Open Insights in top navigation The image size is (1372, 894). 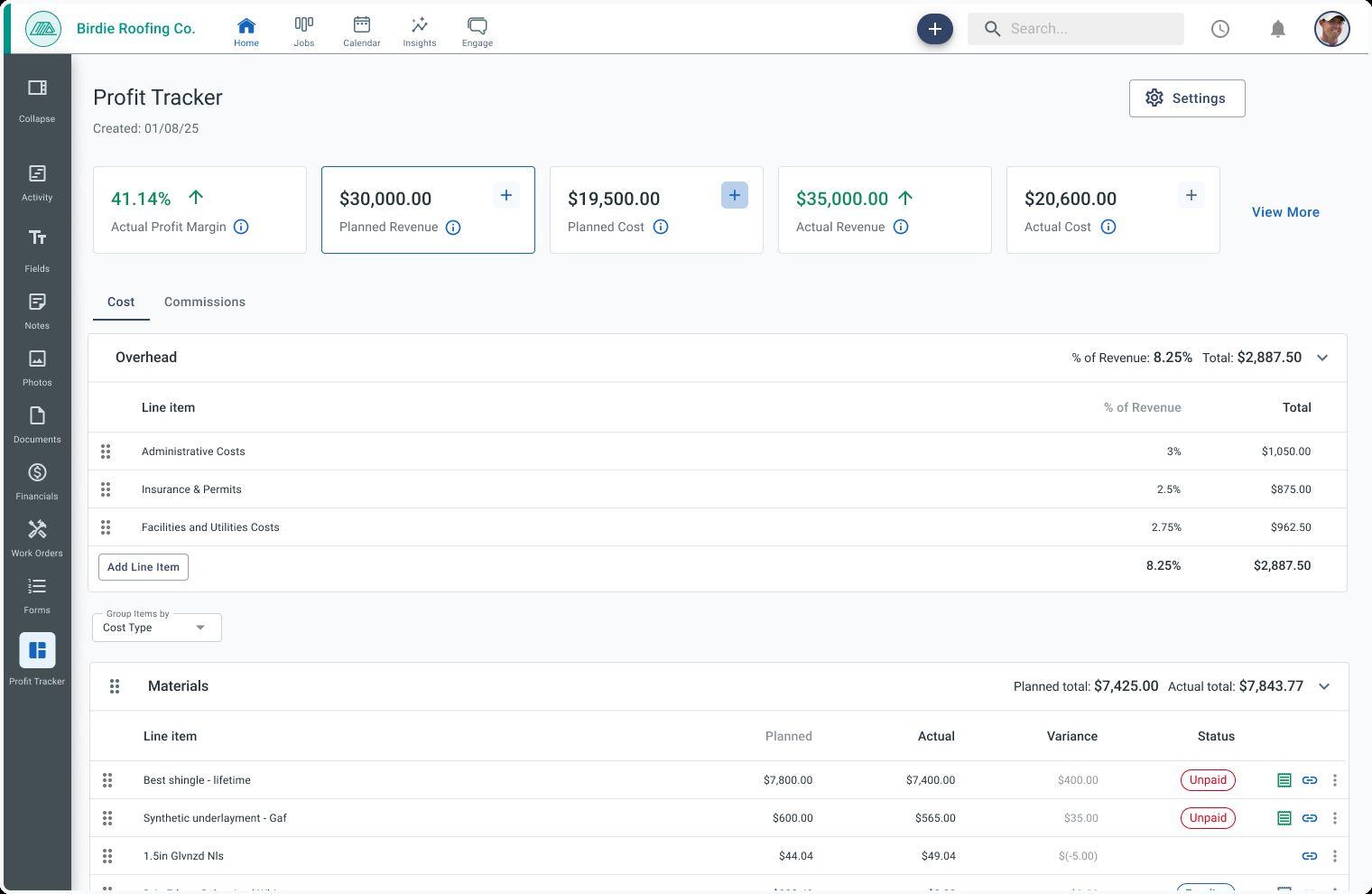pyautogui.click(x=420, y=31)
